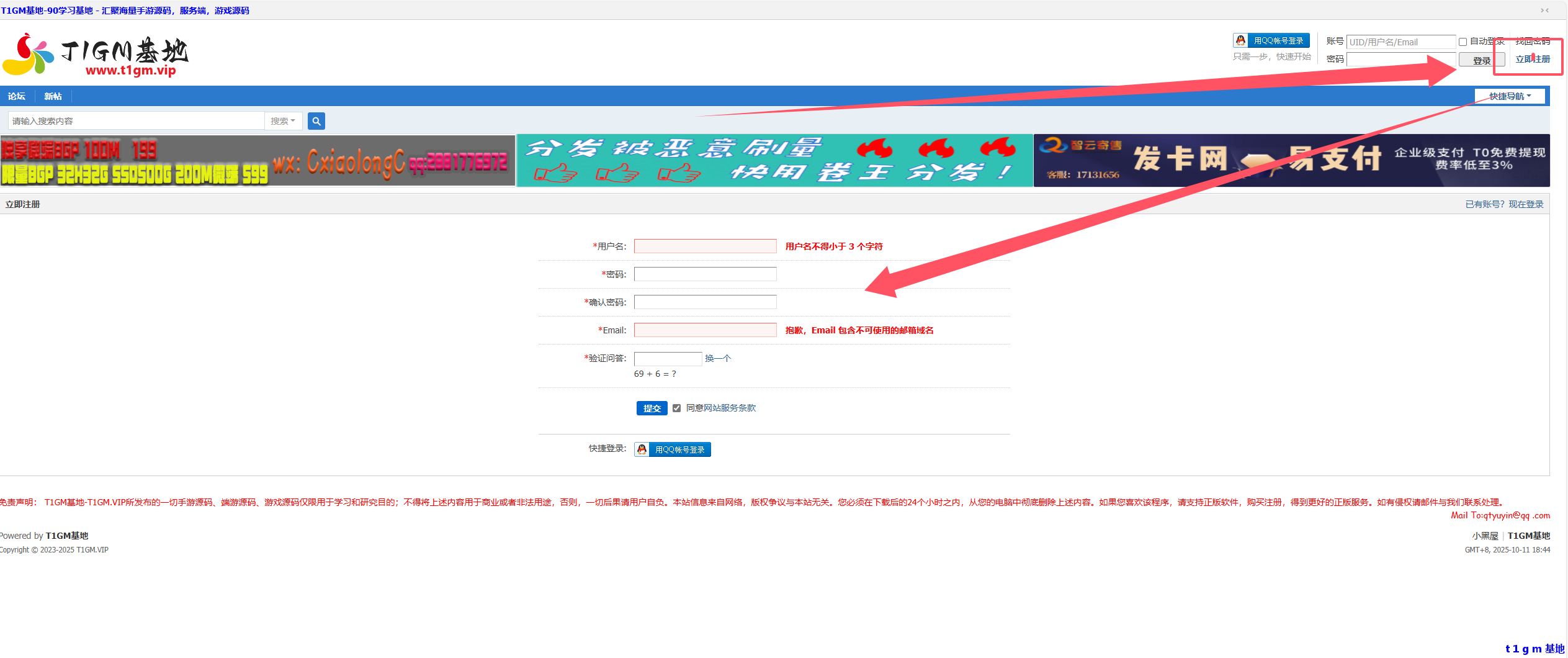Click the Email input field

point(705,330)
